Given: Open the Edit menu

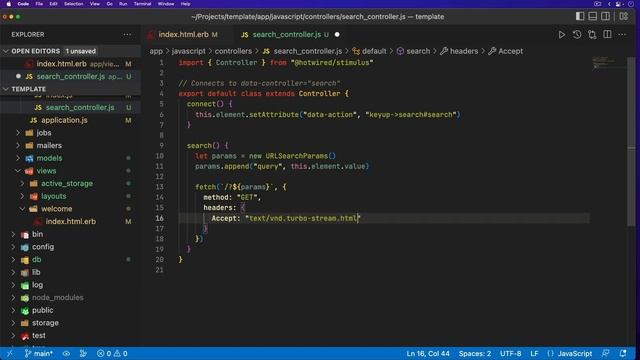Looking at the screenshot, I should (53, 4).
